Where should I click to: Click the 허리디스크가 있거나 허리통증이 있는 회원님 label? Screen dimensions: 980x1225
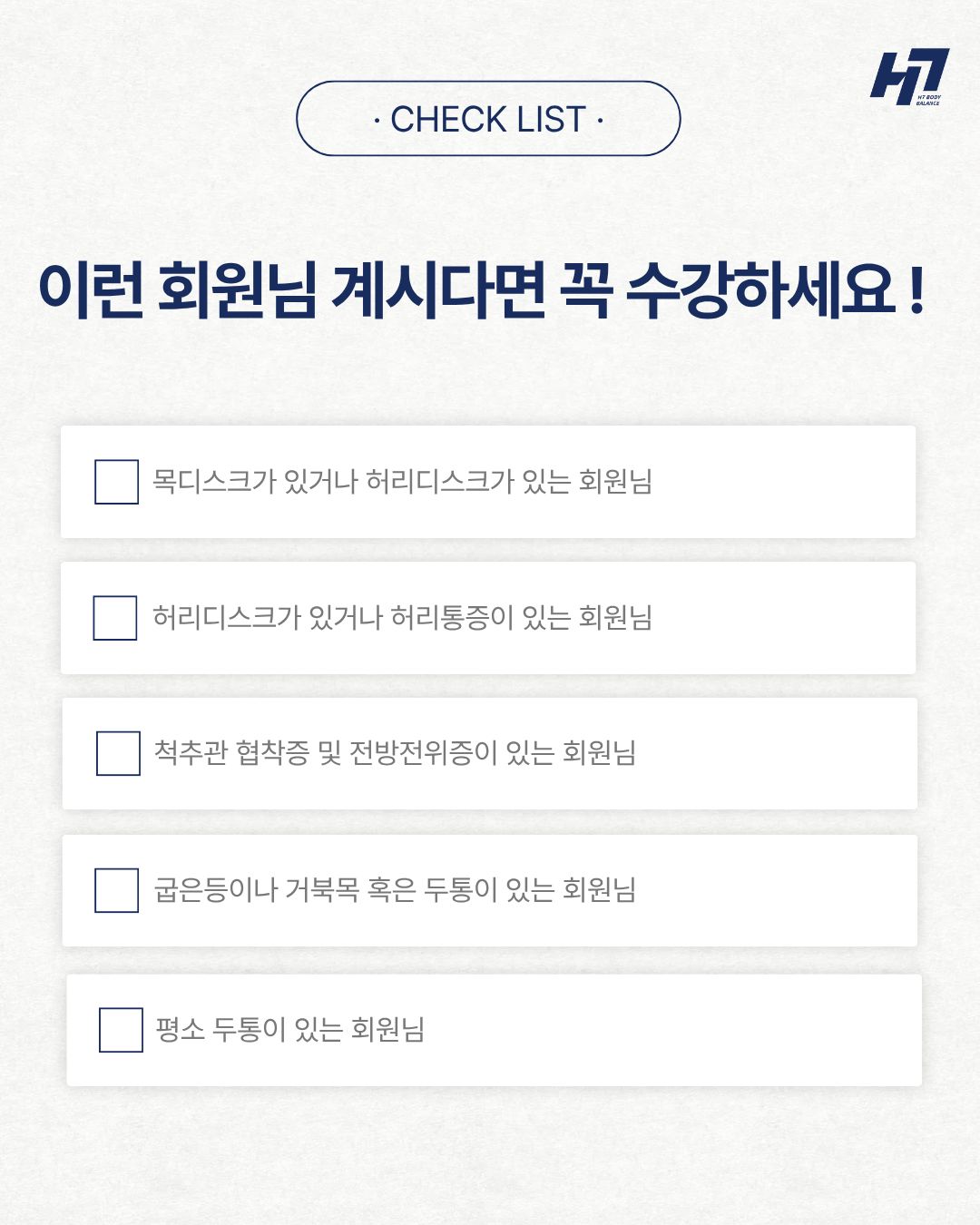402,618
